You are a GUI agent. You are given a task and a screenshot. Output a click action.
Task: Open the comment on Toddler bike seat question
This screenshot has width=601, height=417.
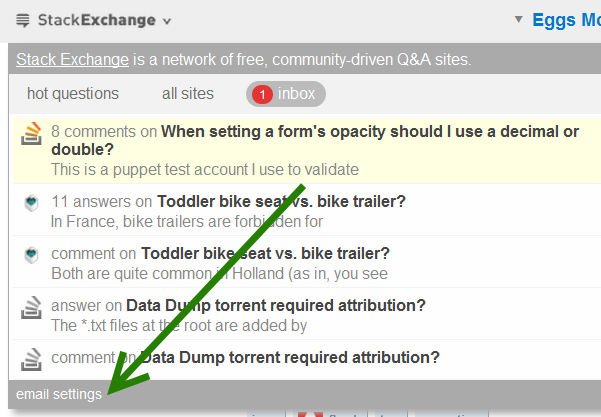click(x=265, y=253)
